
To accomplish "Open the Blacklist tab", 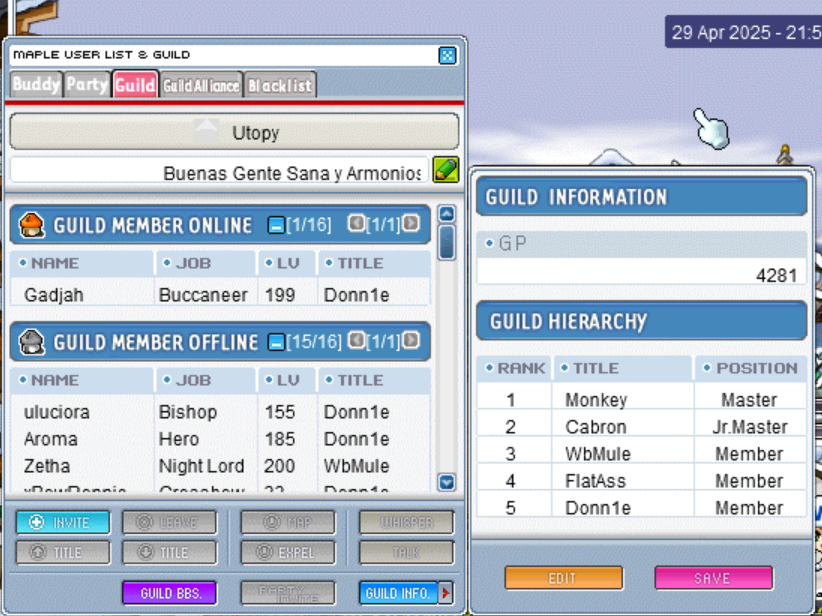I will coord(280,86).
